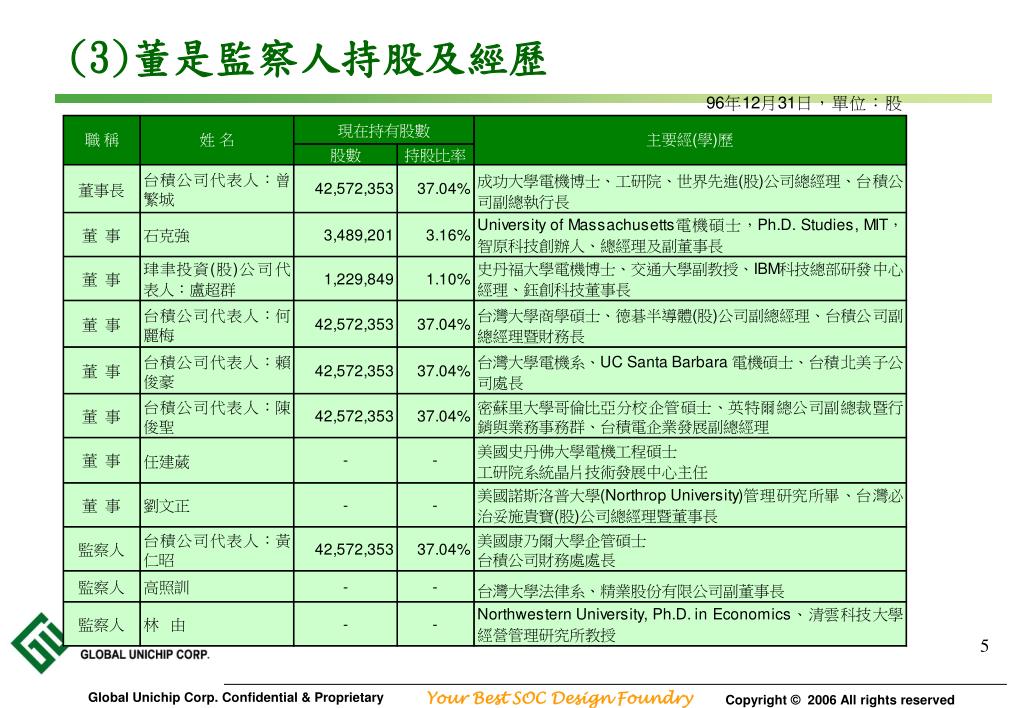The width and height of the screenshot is (1023, 708).
Task: Click 台灣大學法律系 experience cell
Action: coord(690,587)
